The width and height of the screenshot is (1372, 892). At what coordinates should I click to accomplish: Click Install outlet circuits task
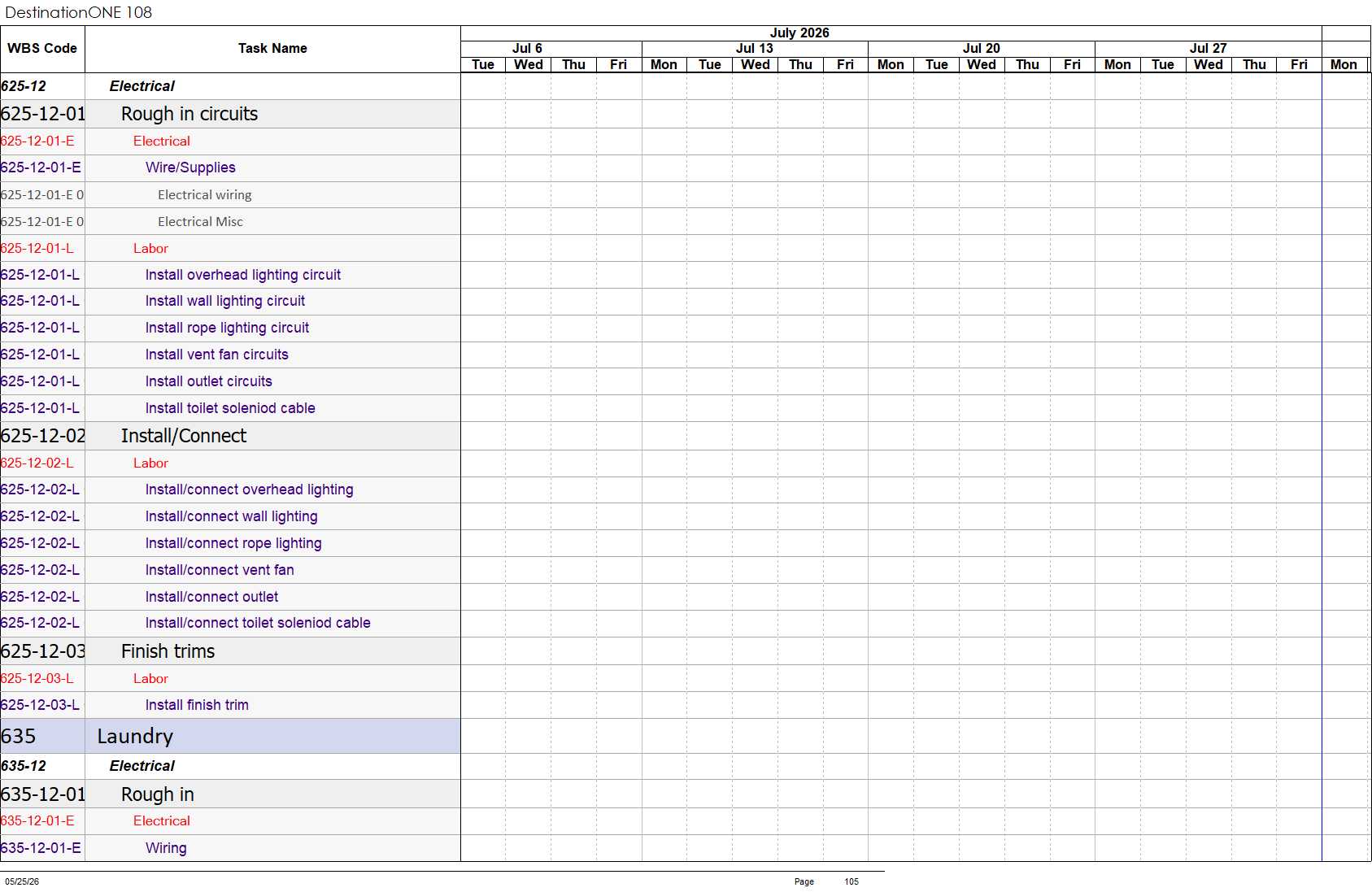pyautogui.click(x=208, y=381)
